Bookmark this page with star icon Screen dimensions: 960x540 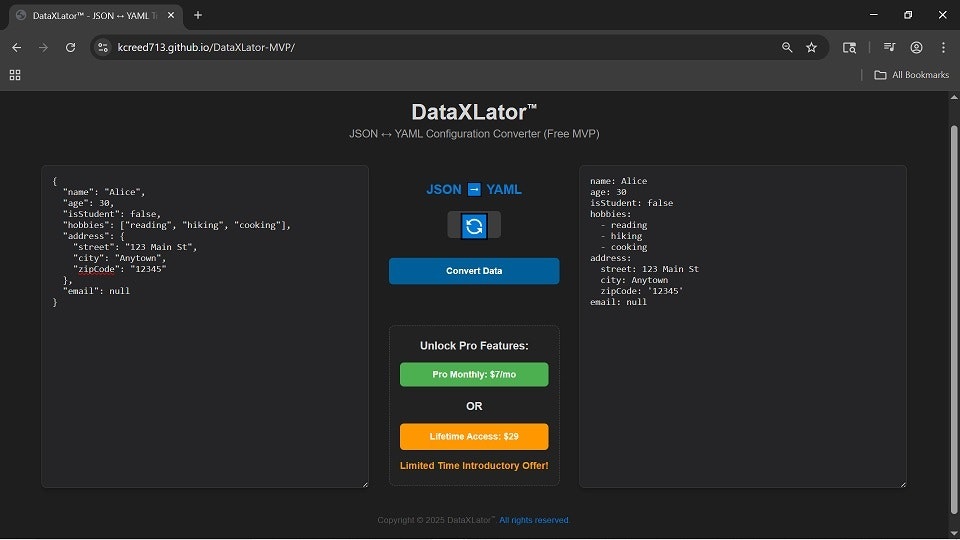811,47
